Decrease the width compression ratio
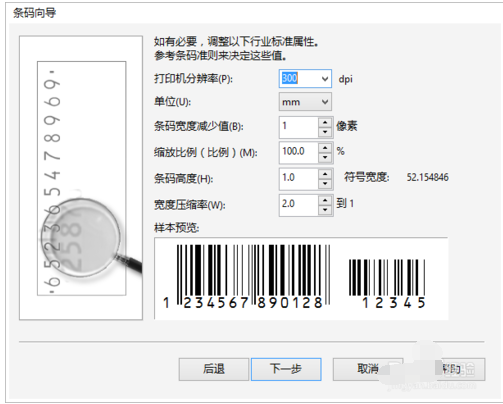The image size is (503, 404). click(x=325, y=210)
